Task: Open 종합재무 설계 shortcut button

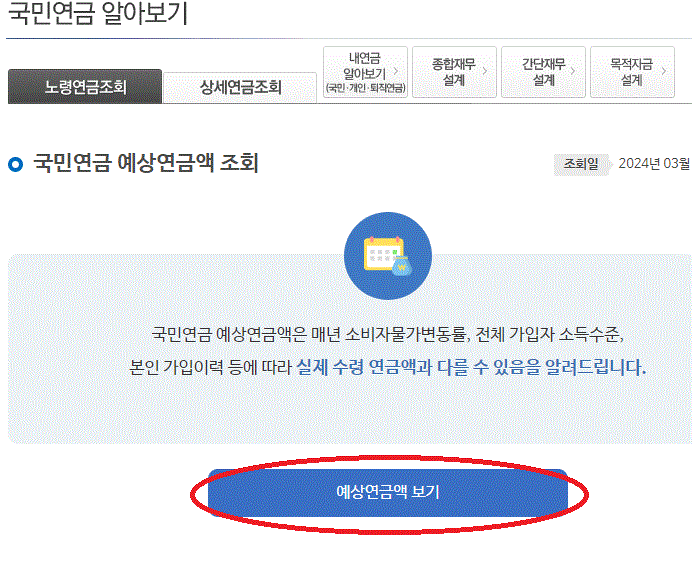Action: [x=454, y=72]
